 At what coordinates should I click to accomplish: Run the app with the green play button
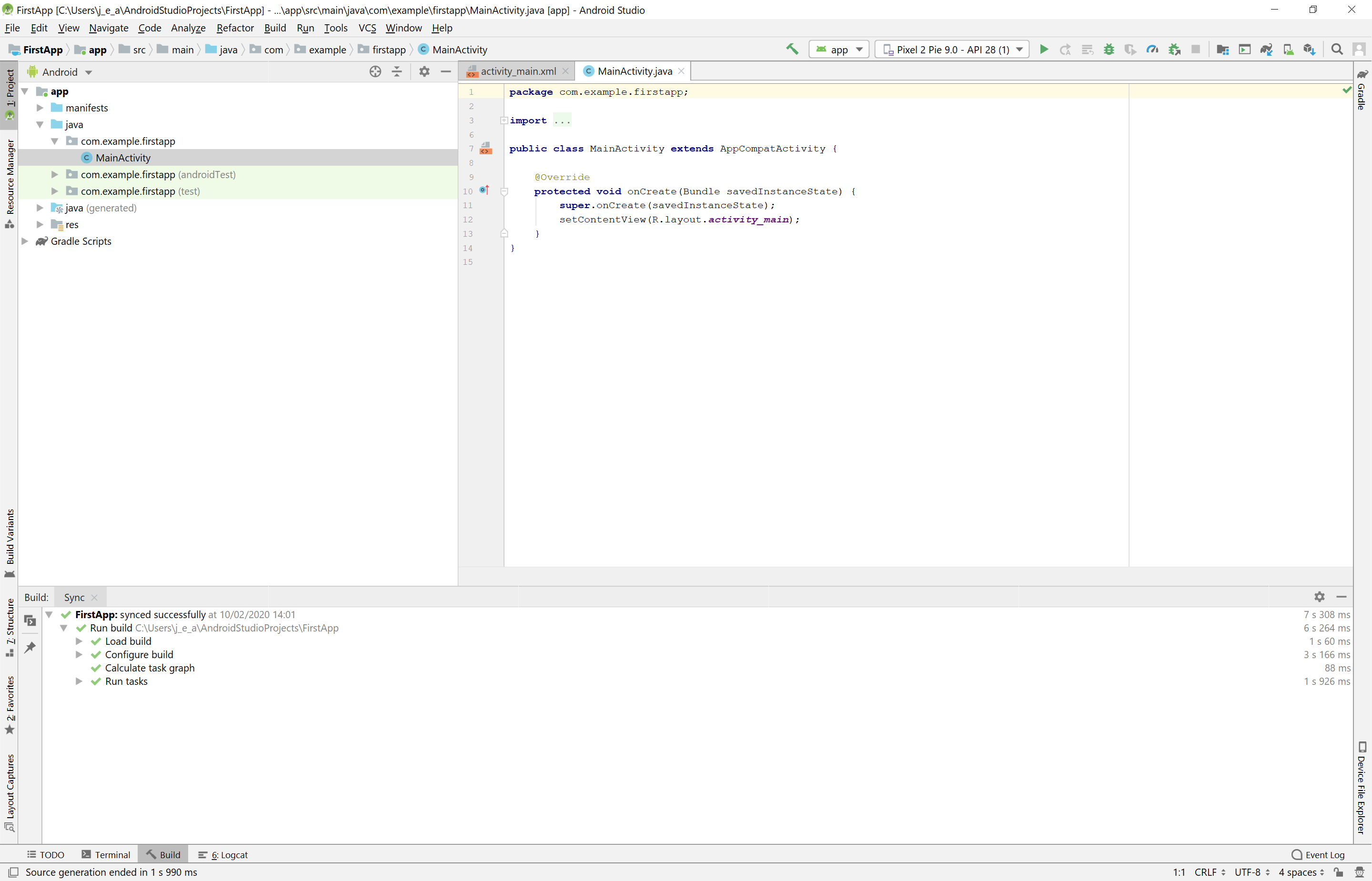click(x=1044, y=49)
